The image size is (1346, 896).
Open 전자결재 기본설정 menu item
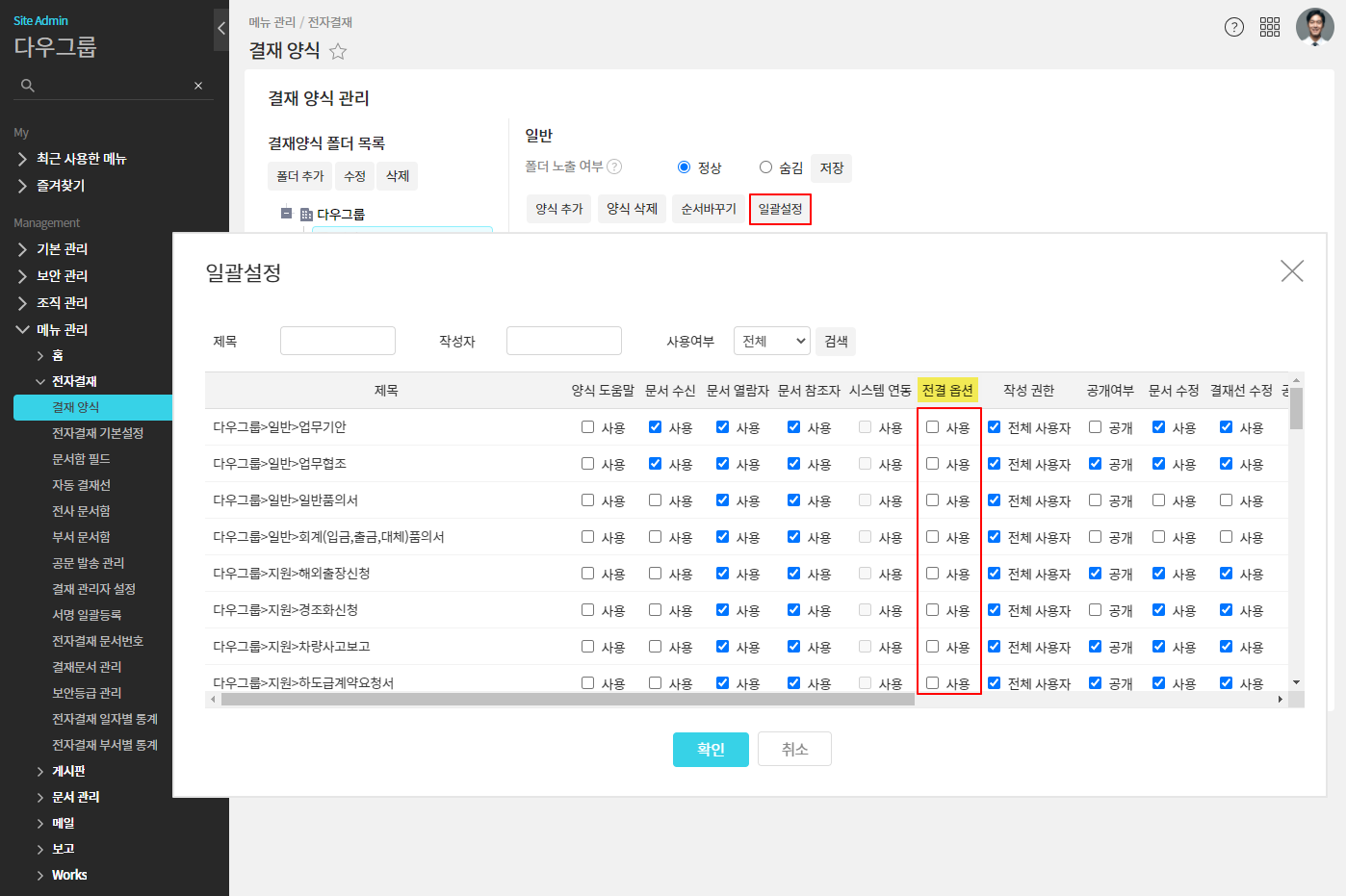click(97, 433)
